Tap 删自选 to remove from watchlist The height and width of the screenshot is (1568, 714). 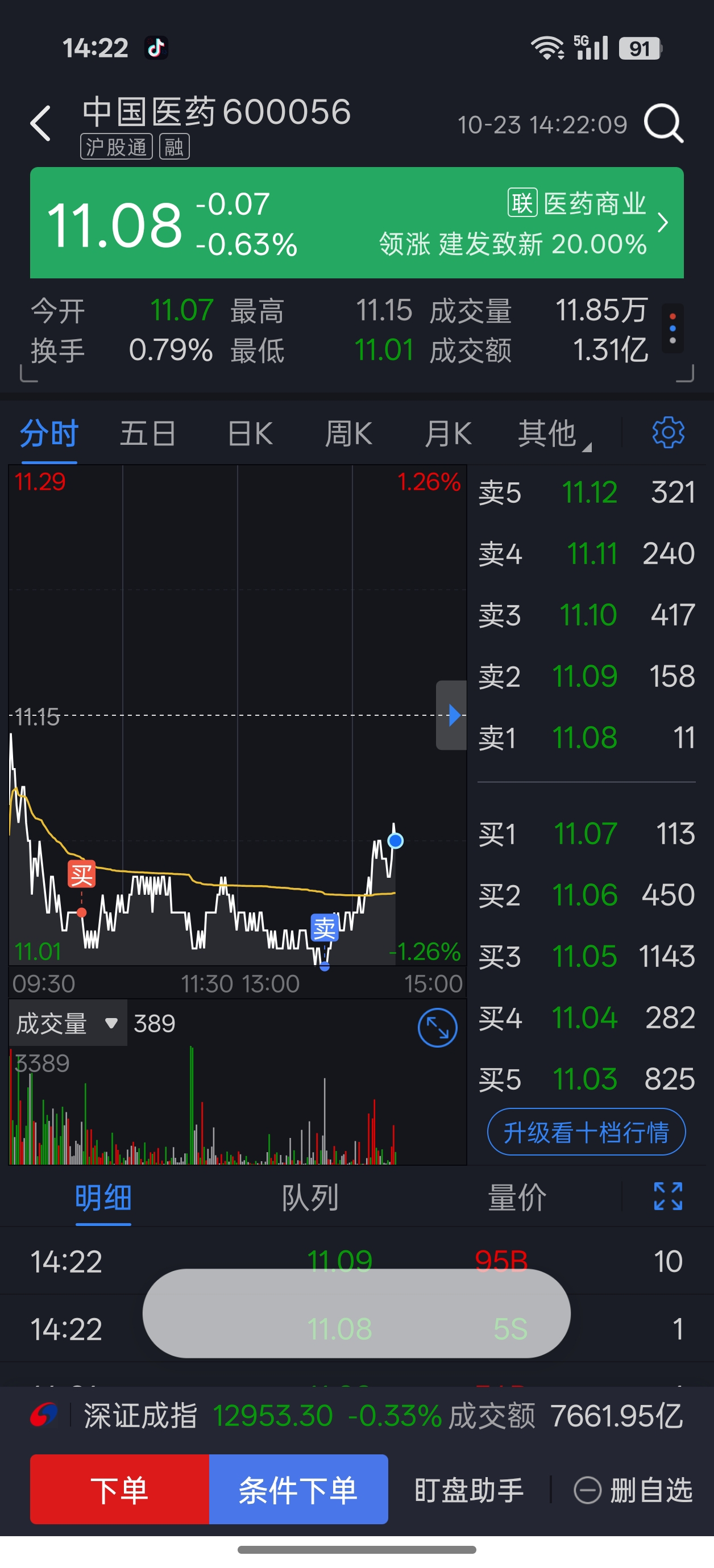[x=634, y=1490]
